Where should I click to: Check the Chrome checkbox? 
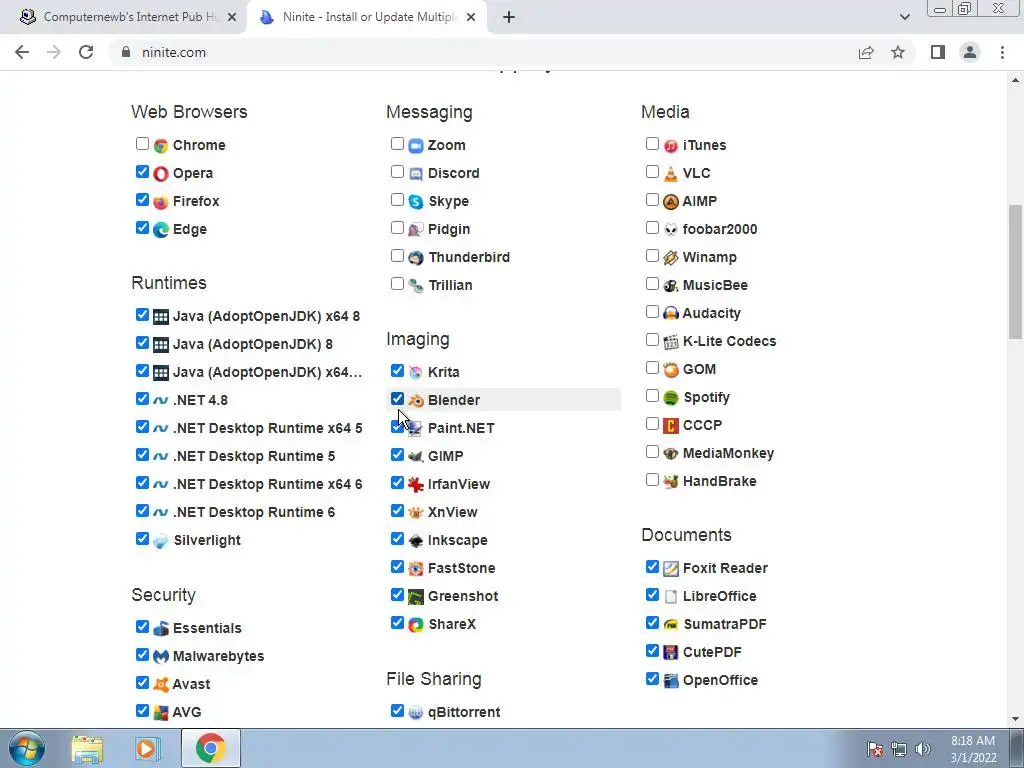click(x=142, y=144)
